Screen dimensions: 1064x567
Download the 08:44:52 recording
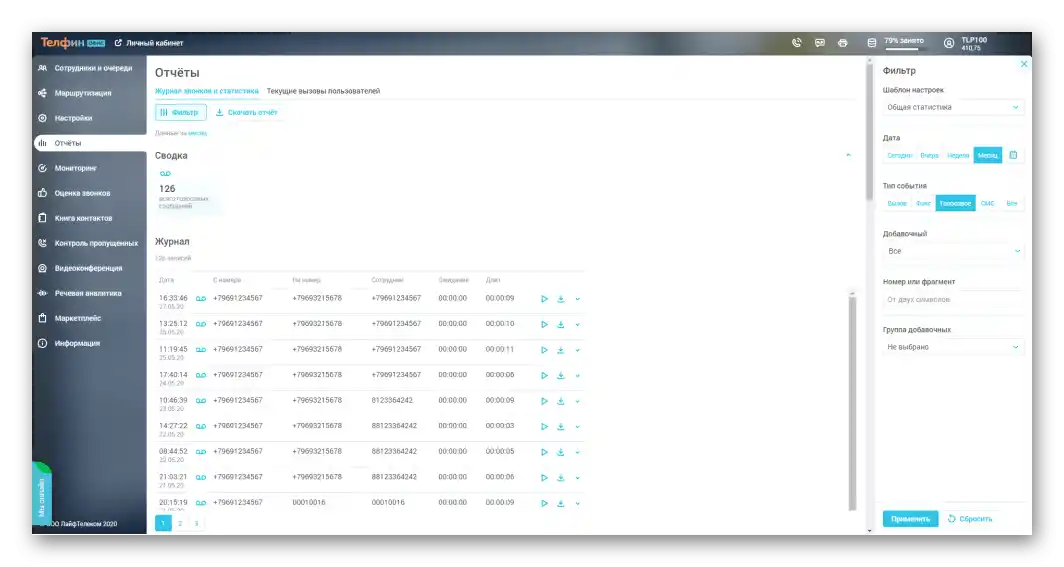[x=560, y=452]
